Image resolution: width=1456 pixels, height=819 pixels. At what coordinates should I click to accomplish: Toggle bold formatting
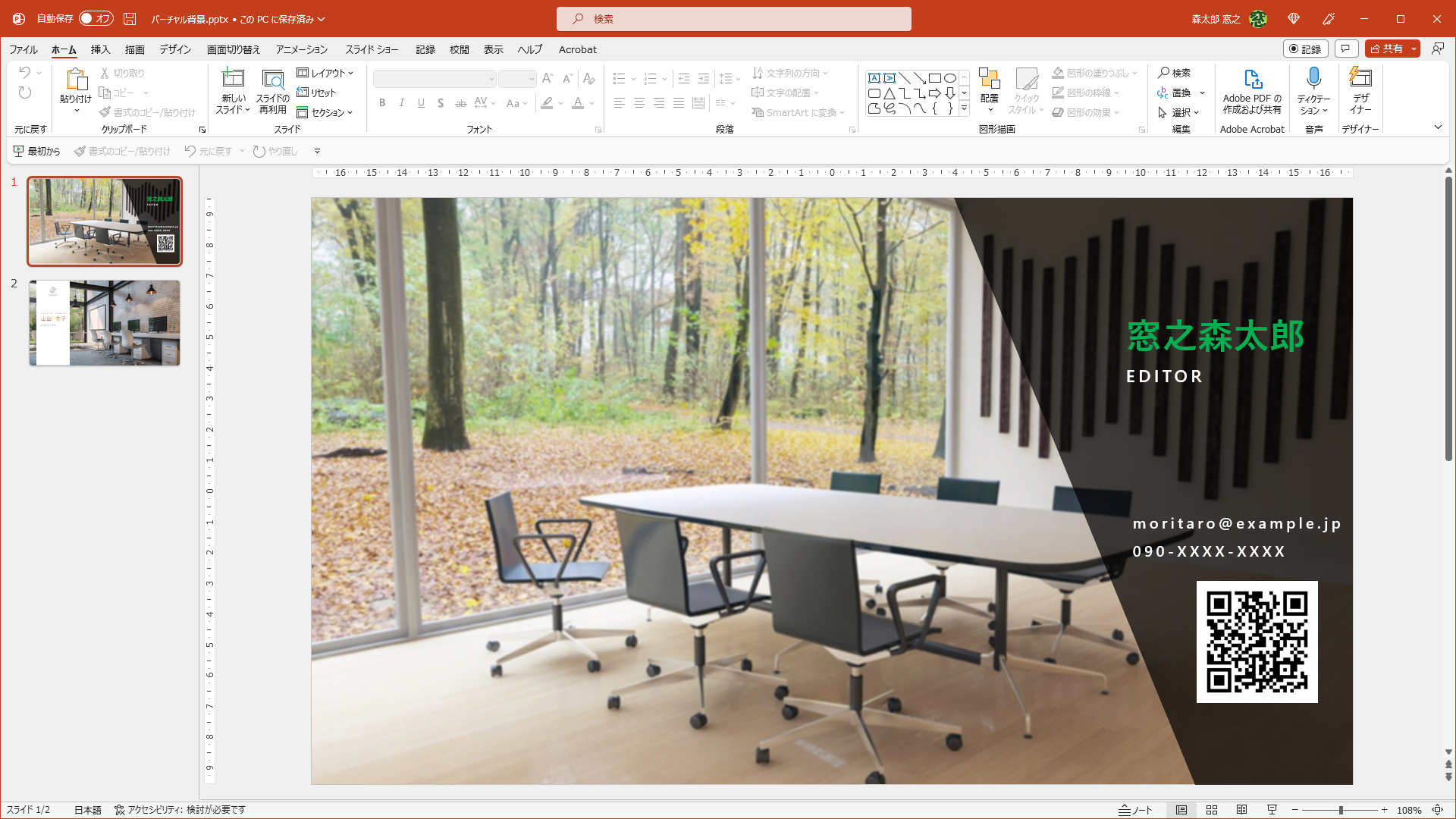[382, 103]
